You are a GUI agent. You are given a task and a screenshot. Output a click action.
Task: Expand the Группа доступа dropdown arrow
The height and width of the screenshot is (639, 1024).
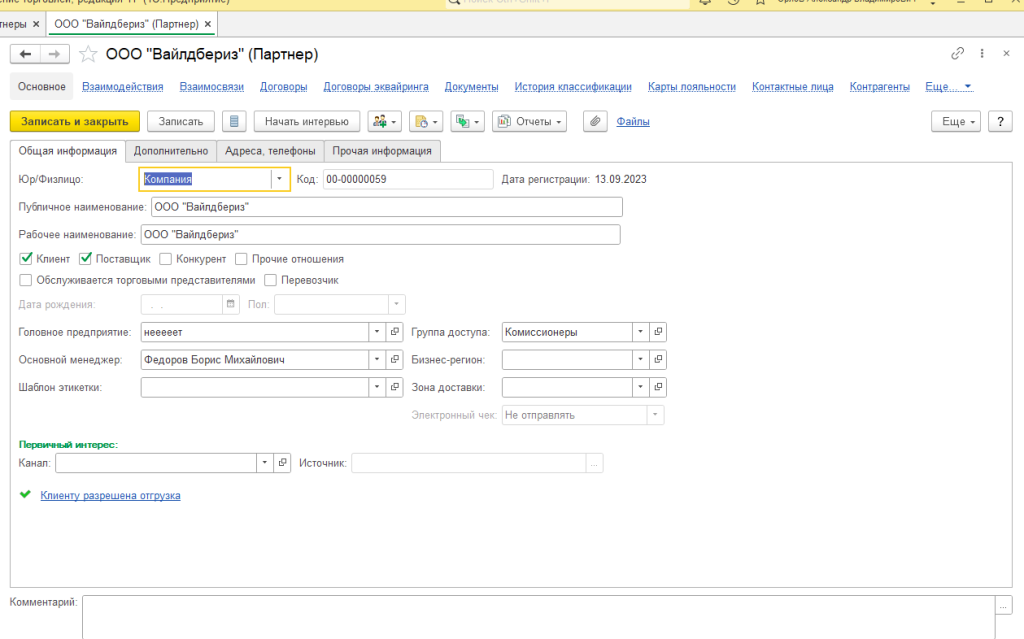641,332
